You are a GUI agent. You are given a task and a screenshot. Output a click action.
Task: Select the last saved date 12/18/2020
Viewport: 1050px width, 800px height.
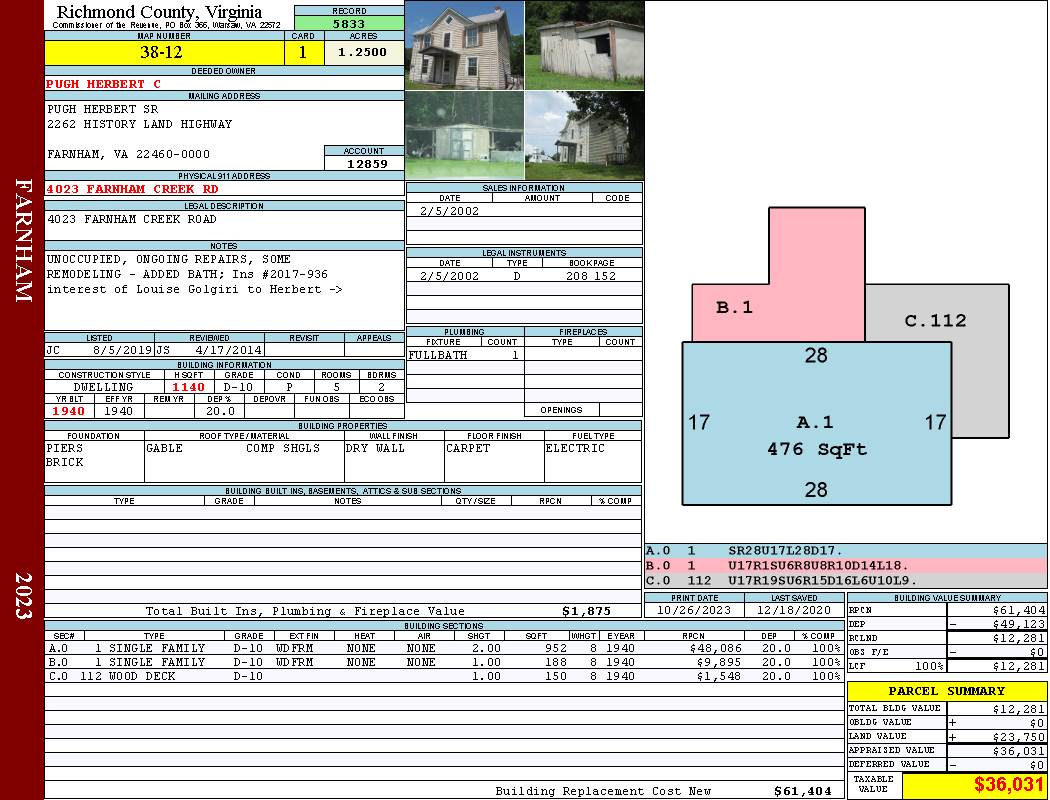click(794, 611)
